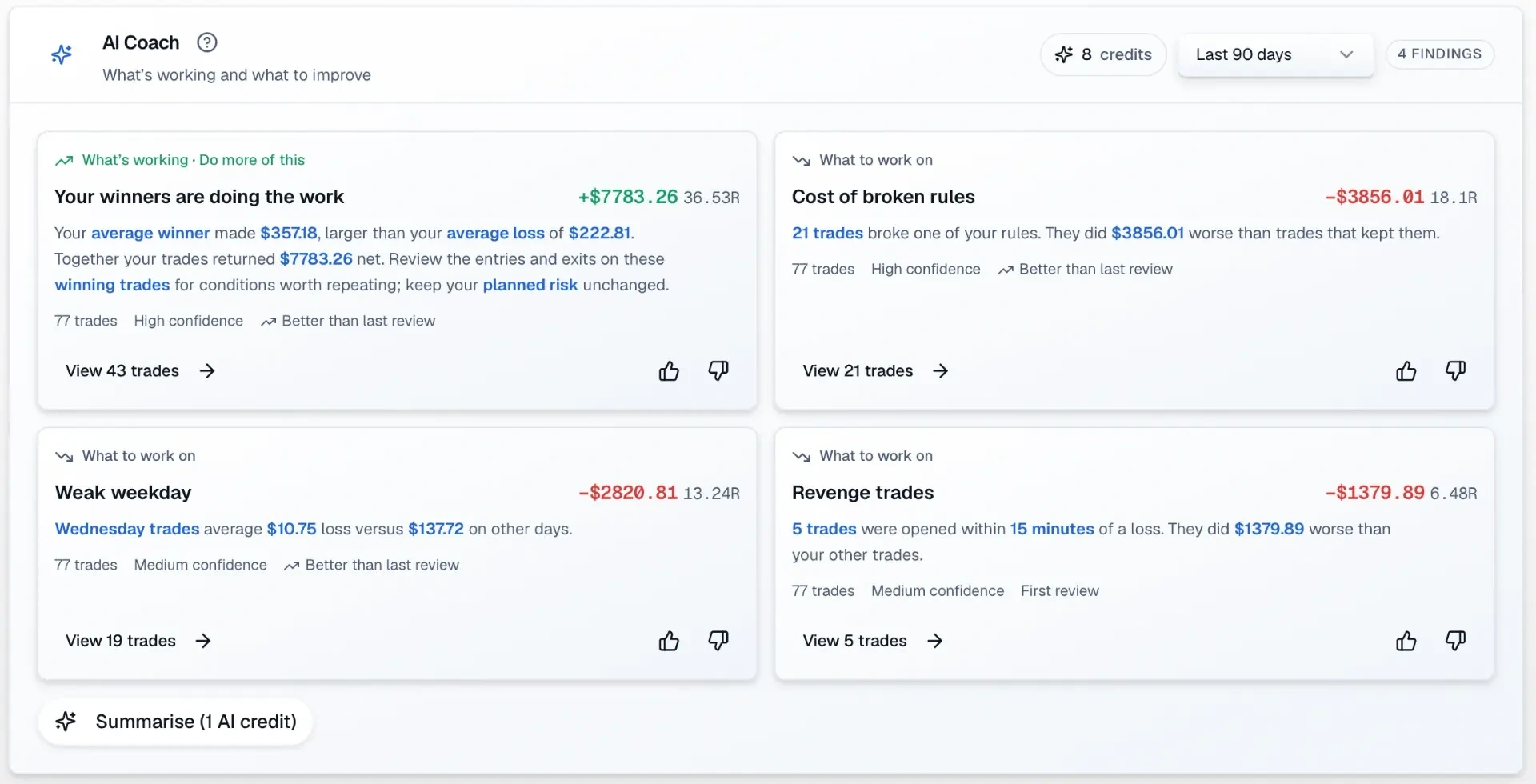Image resolution: width=1536 pixels, height=784 pixels.
Task: Follow the 5 trades link in Revenge trades text
Action: (824, 529)
